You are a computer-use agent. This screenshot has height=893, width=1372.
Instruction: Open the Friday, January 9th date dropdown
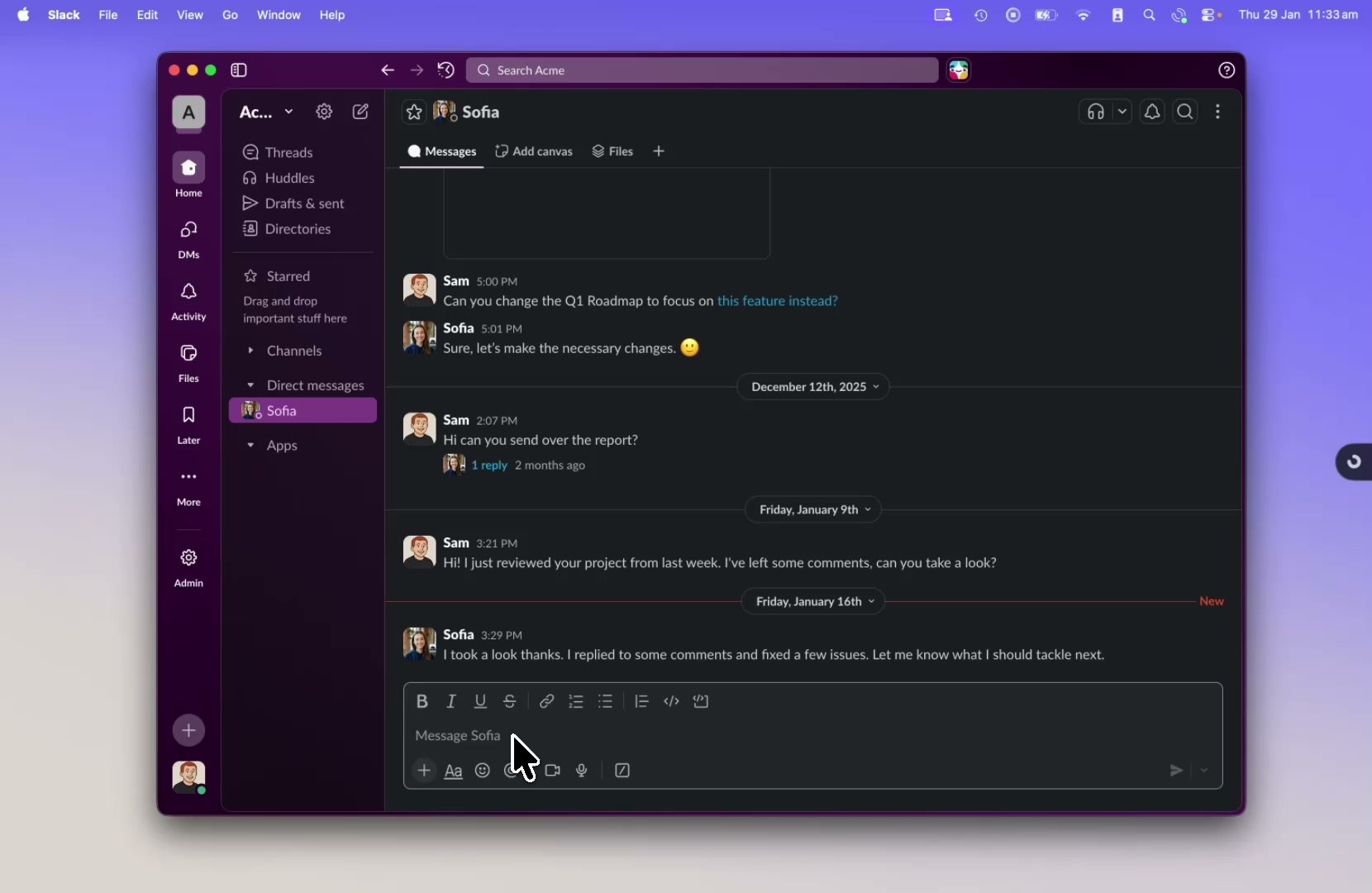[x=814, y=509]
